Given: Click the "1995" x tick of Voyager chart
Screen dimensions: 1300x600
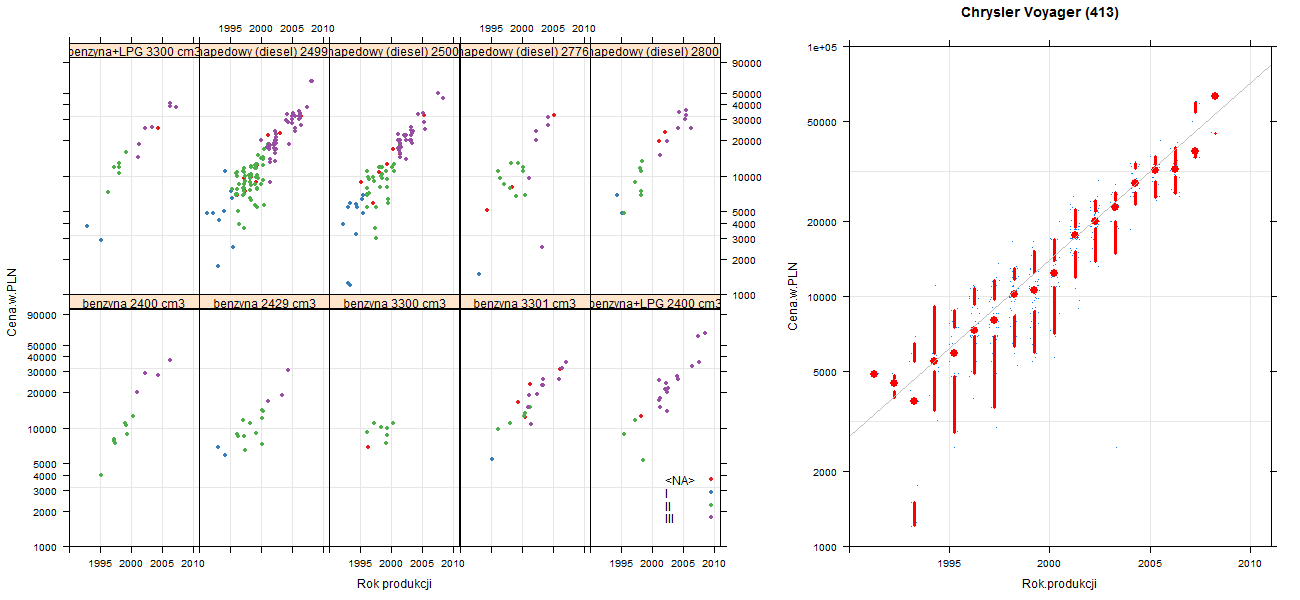Looking at the screenshot, I should (x=949, y=564).
